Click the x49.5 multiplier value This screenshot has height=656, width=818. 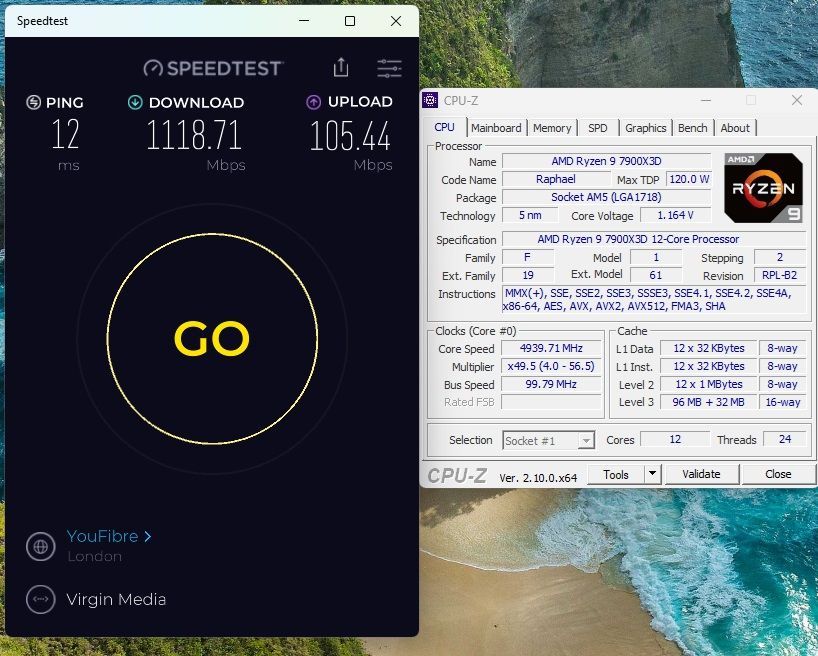[x=551, y=366]
